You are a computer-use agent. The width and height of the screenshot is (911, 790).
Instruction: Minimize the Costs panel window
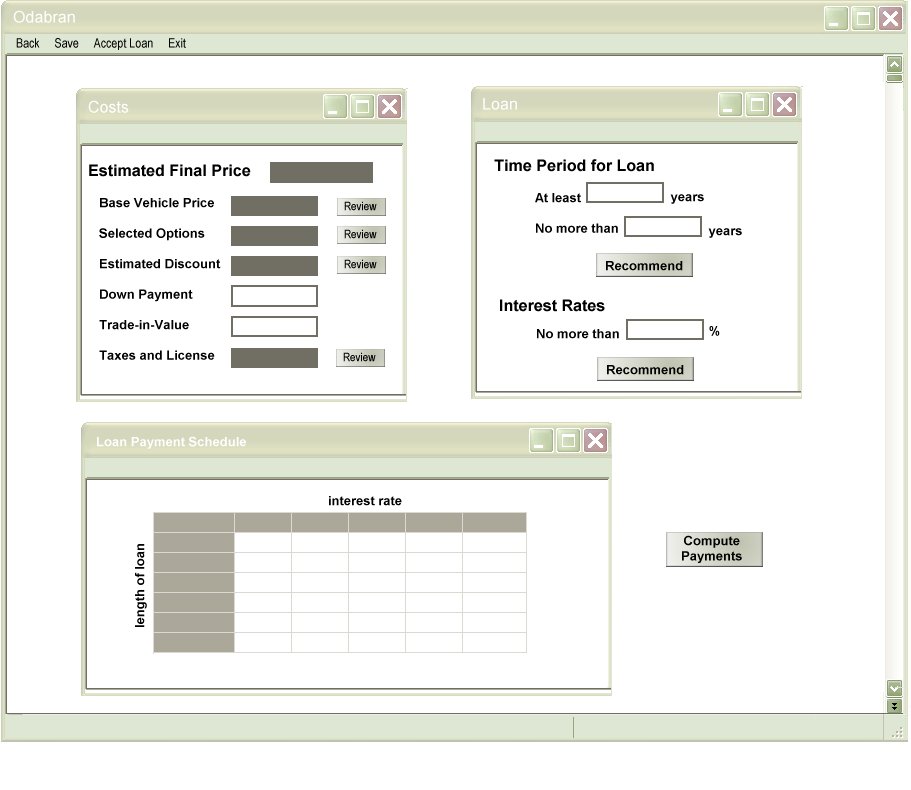click(335, 107)
